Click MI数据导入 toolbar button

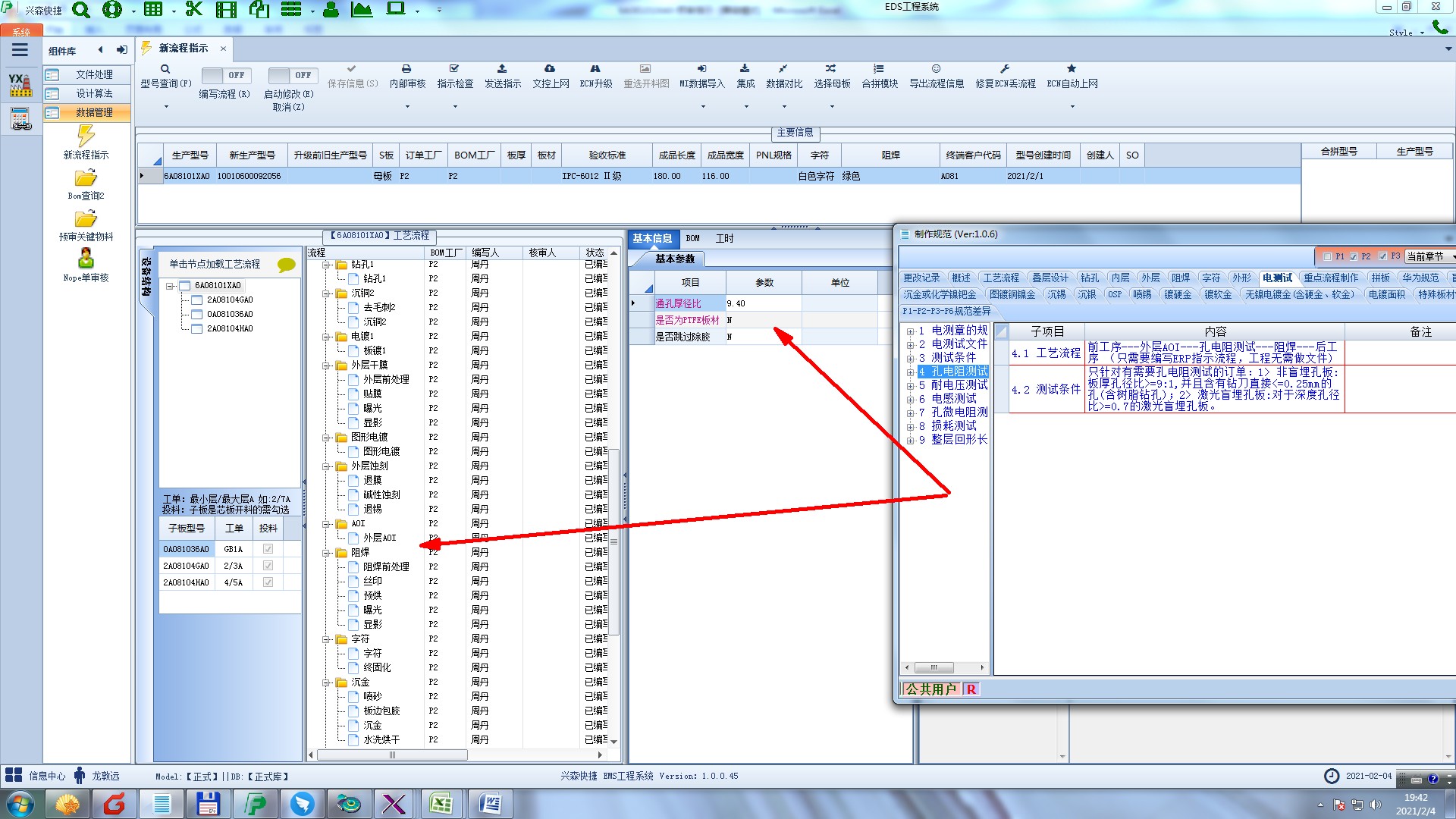point(702,77)
